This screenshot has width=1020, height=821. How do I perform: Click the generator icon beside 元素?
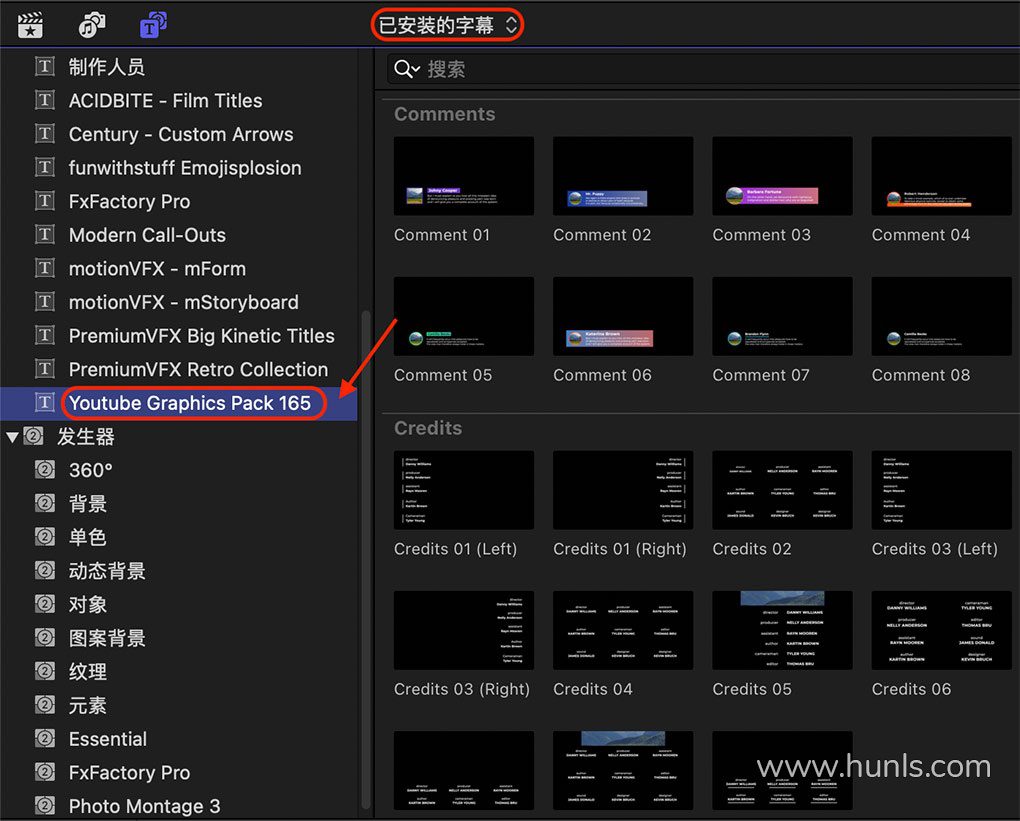(44, 705)
